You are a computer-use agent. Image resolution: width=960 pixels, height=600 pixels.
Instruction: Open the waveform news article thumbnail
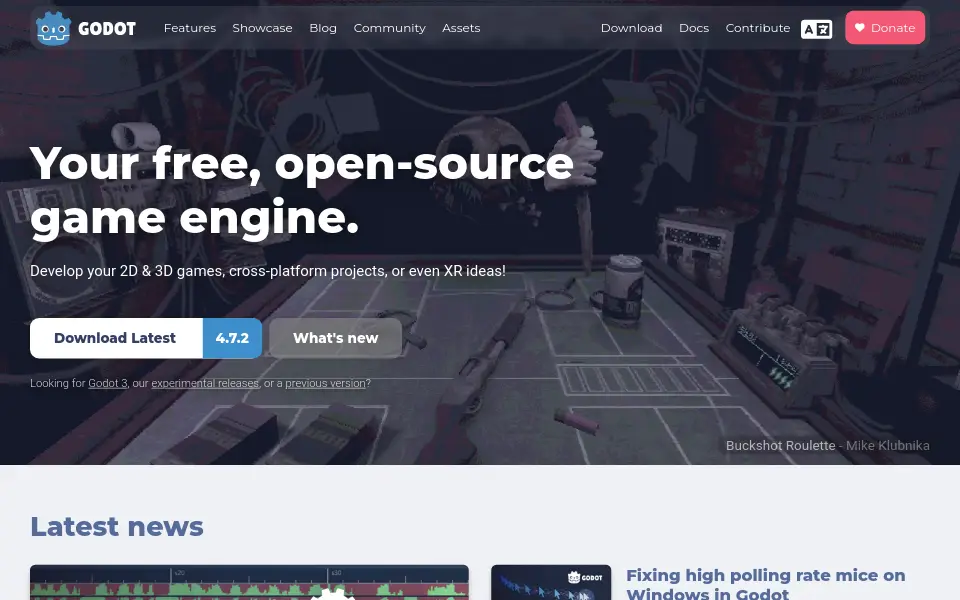tap(249, 582)
